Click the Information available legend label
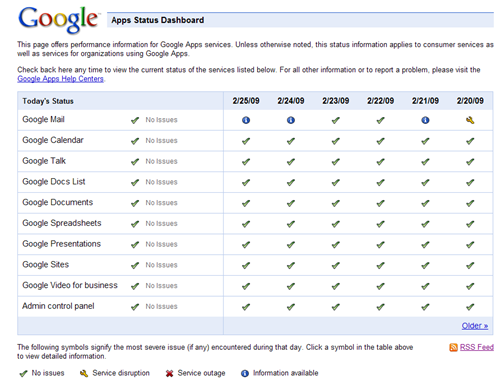The image size is (500, 385). pos(286,373)
